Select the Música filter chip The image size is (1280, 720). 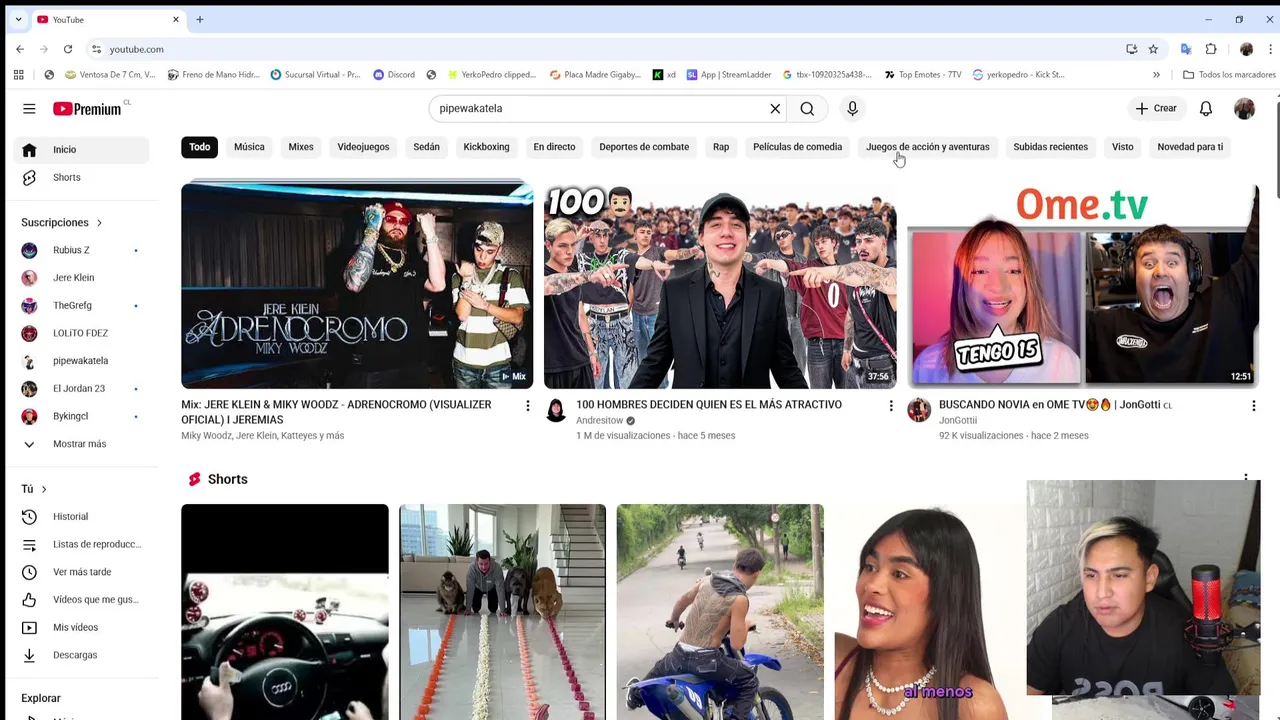249,147
